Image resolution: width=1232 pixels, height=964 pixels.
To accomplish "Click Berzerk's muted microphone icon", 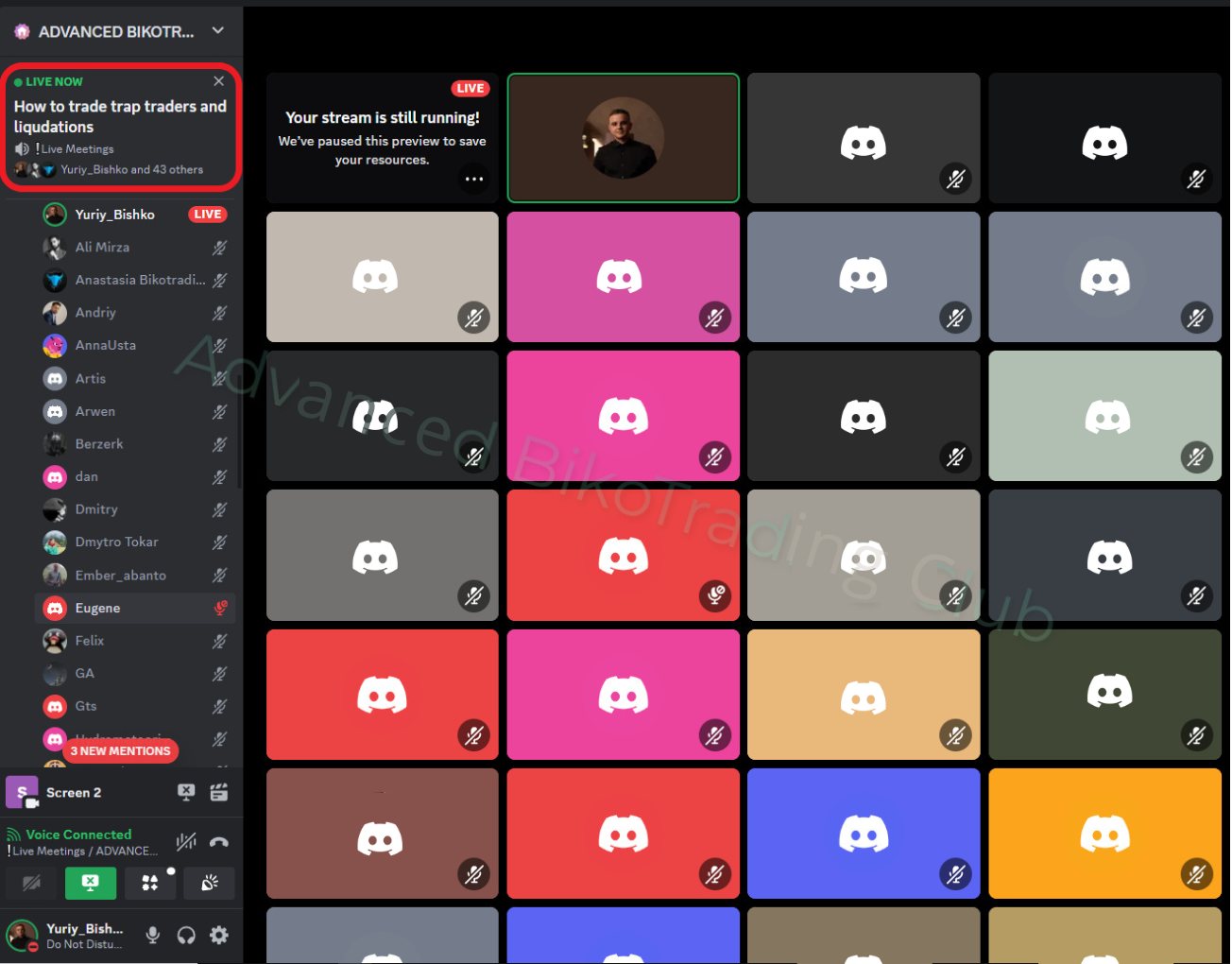I will point(219,444).
